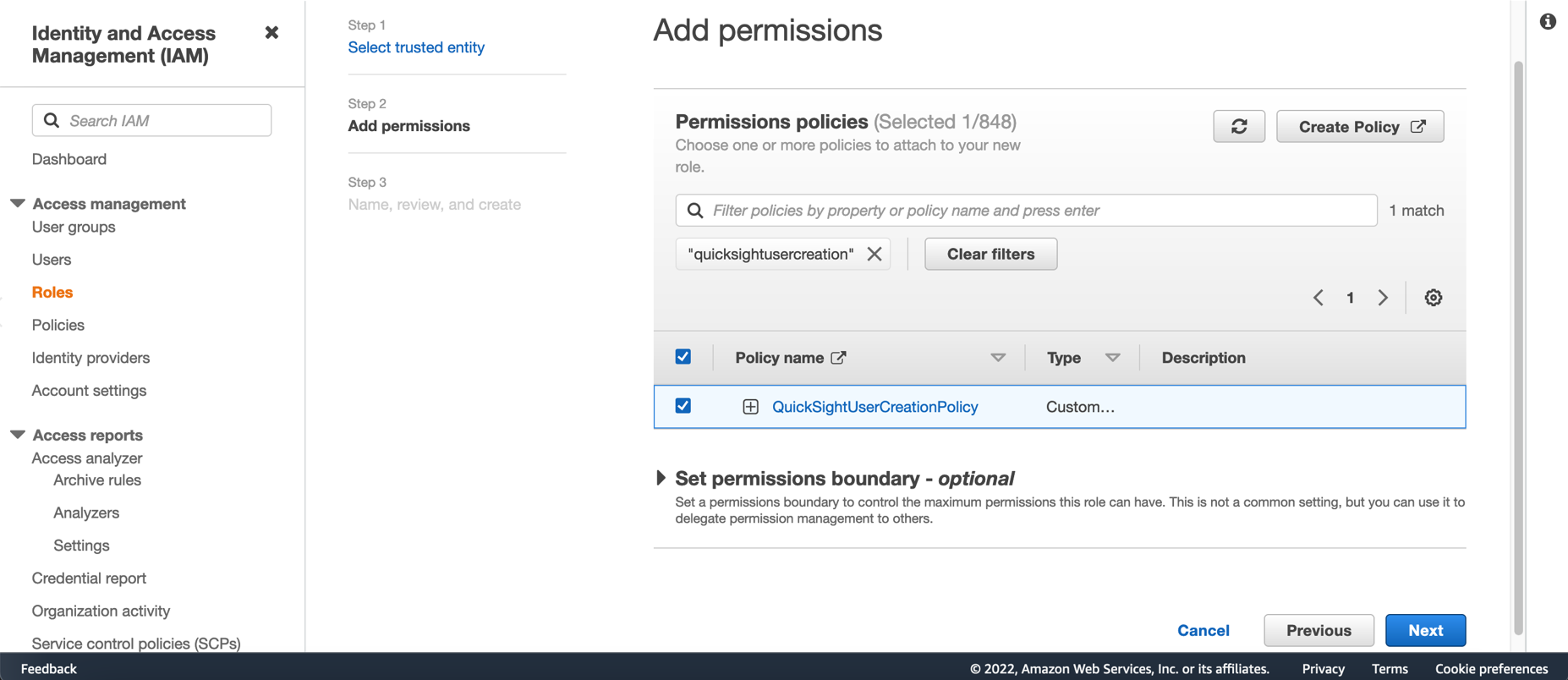Go to the next results page arrow
Image resolution: width=1568 pixels, height=680 pixels.
point(1383,298)
